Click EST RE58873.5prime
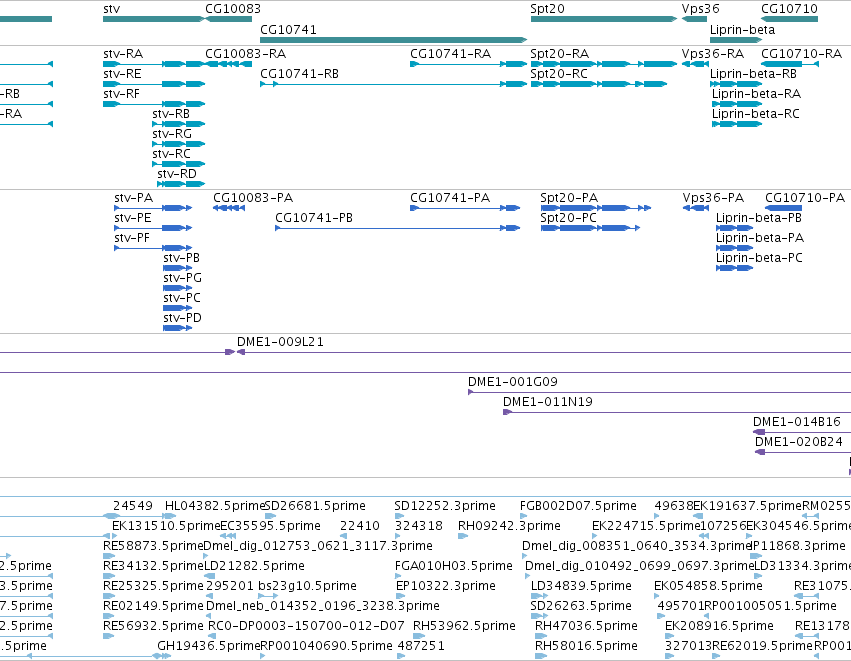This screenshot has height=661, width=851. (109, 556)
